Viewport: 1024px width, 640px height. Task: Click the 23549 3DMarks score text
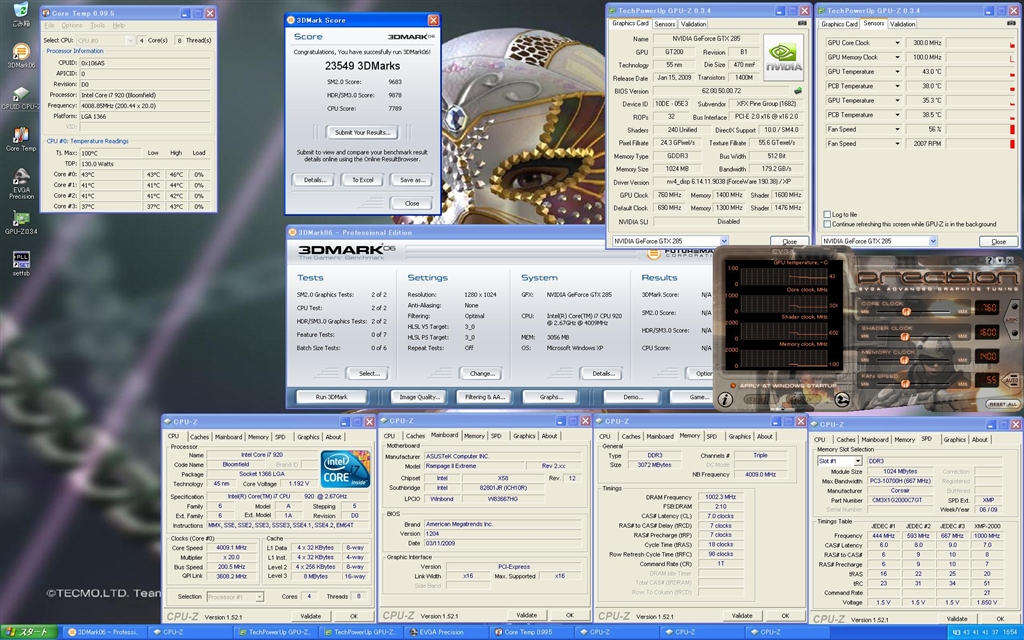(362, 66)
